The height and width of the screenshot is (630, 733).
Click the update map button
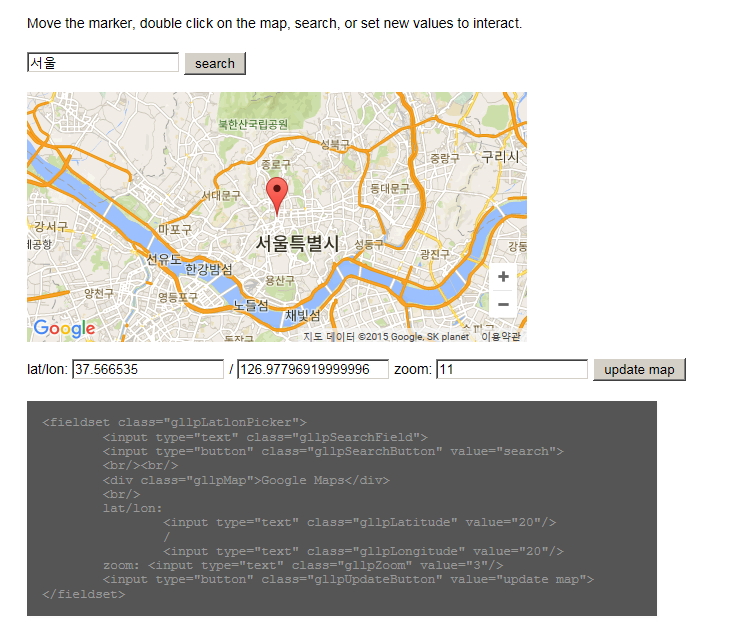(x=639, y=370)
